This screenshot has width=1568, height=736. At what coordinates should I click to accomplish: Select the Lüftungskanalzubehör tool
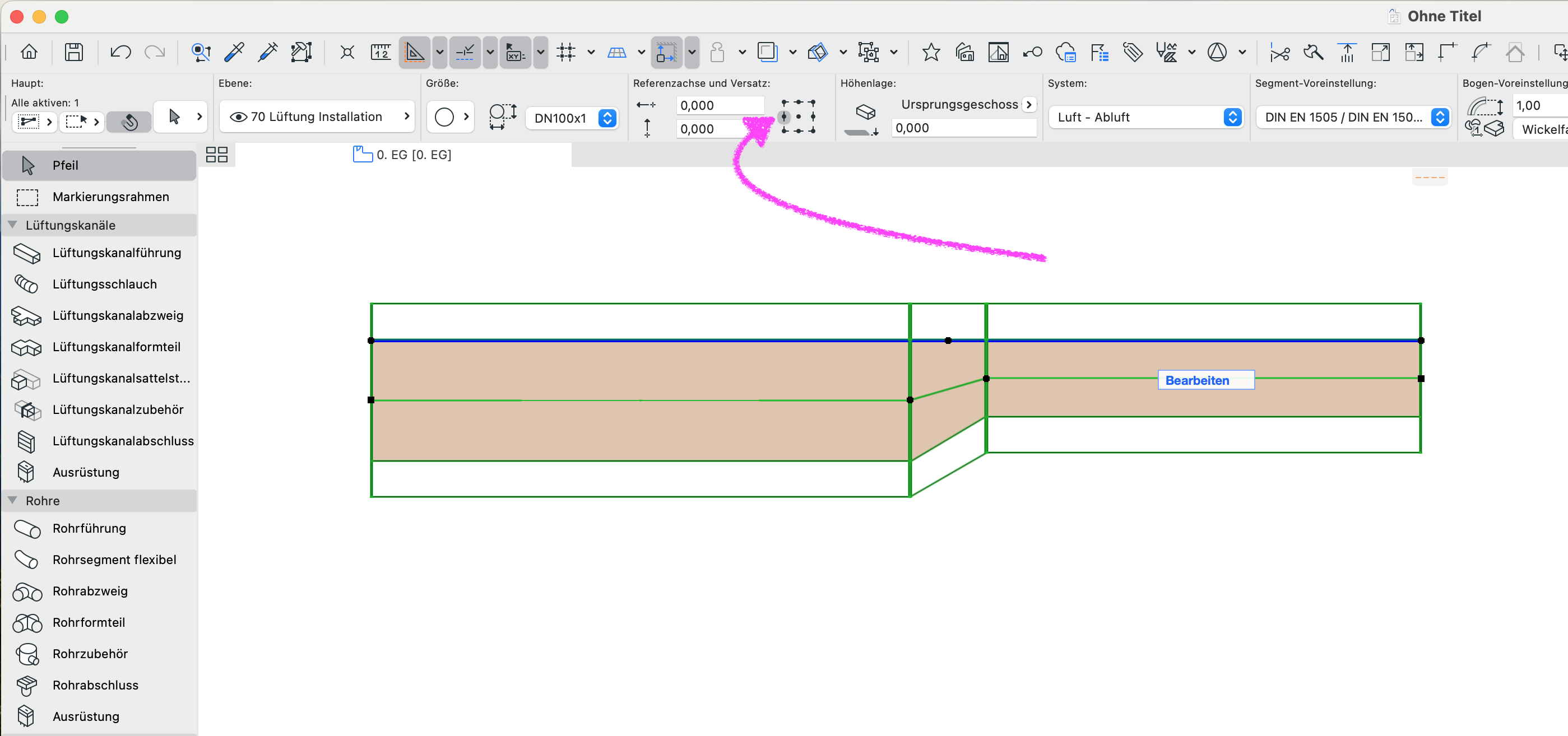(x=99, y=410)
